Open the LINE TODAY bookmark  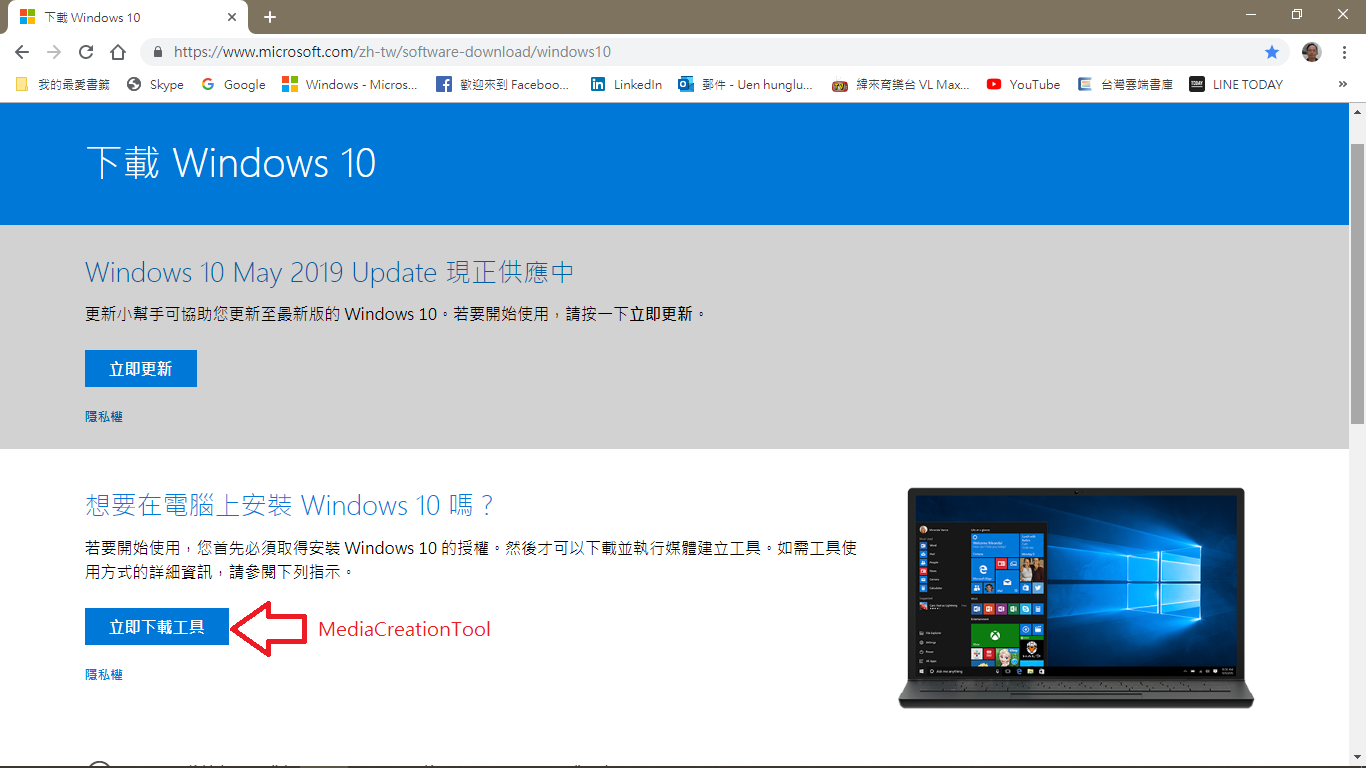1236,84
